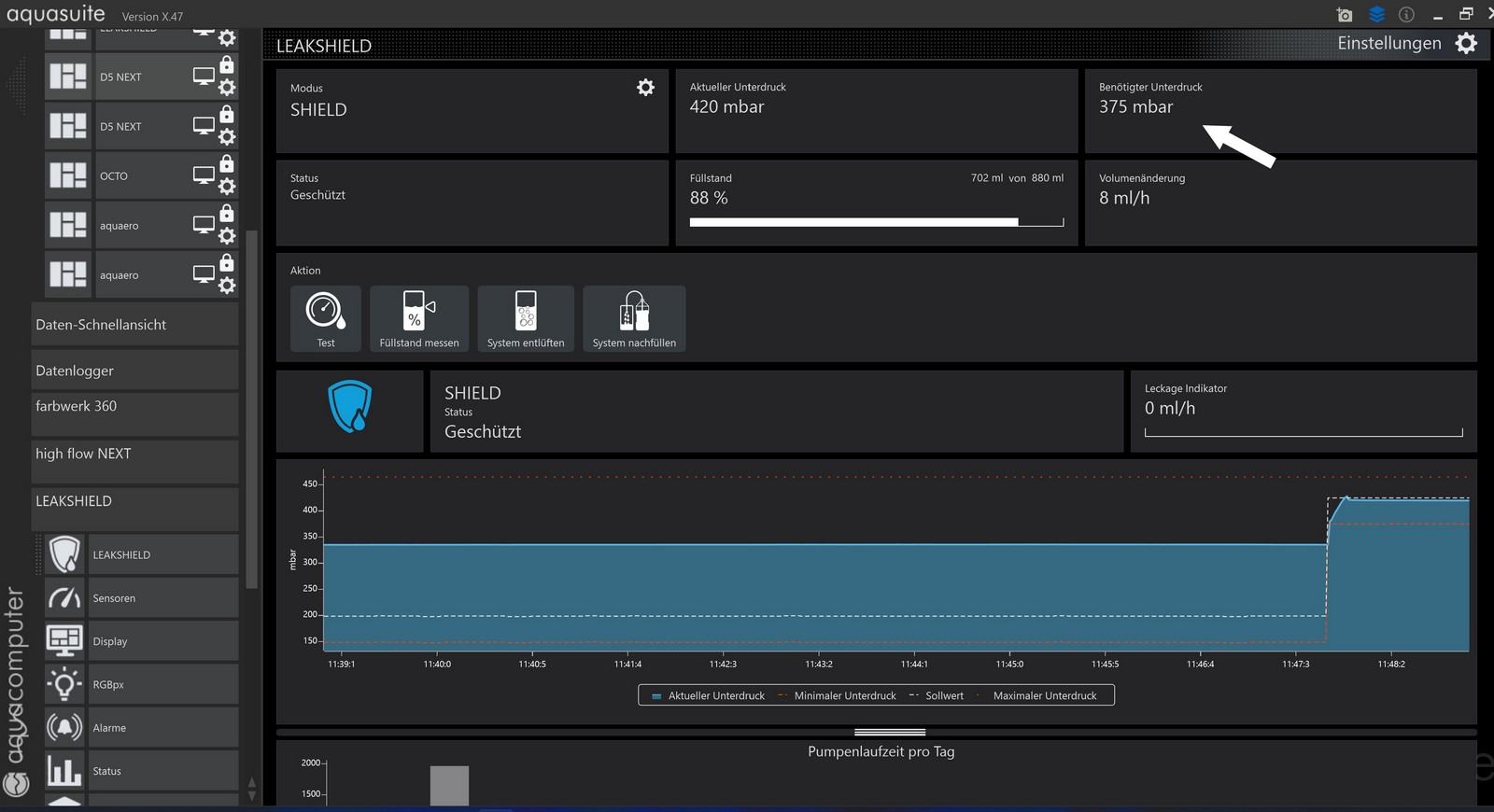Open the Modus SHIELD gear settings
The width and height of the screenshot is (1494, 812).
645,88
